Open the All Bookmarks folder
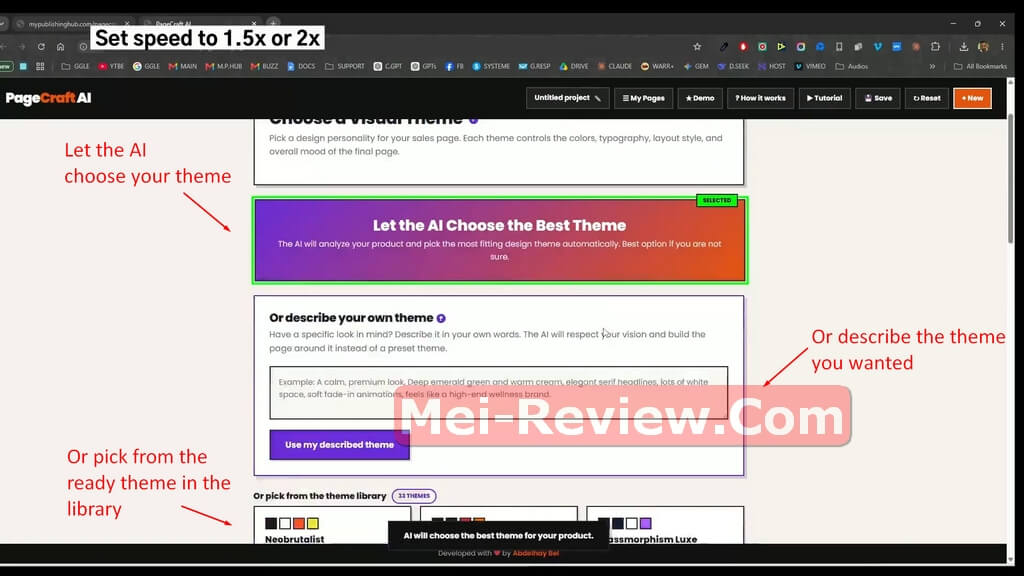 tap(980, 66)
